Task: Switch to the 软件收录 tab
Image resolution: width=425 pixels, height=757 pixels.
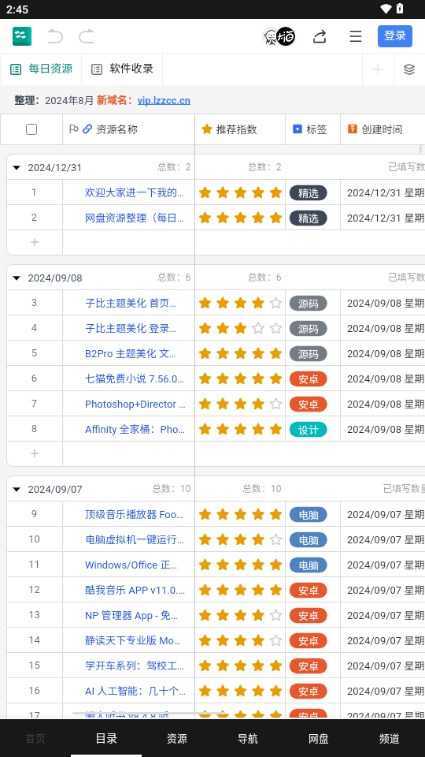Action: click(x=122, y=69)
